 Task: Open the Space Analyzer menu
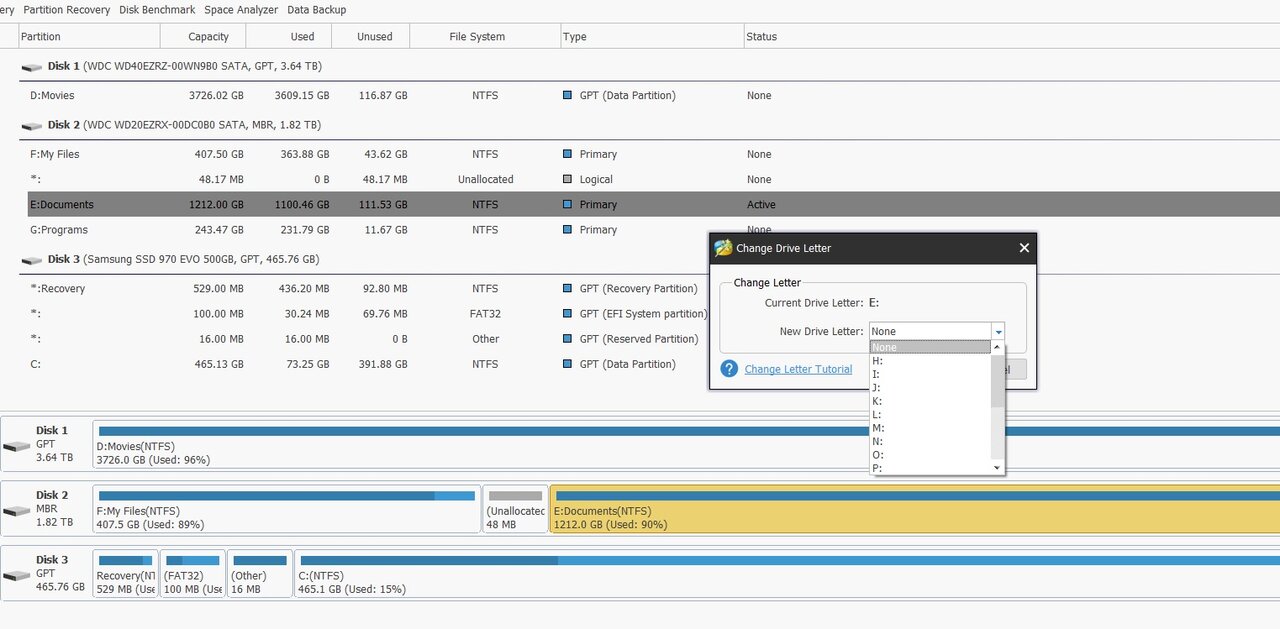coord(241,10)
